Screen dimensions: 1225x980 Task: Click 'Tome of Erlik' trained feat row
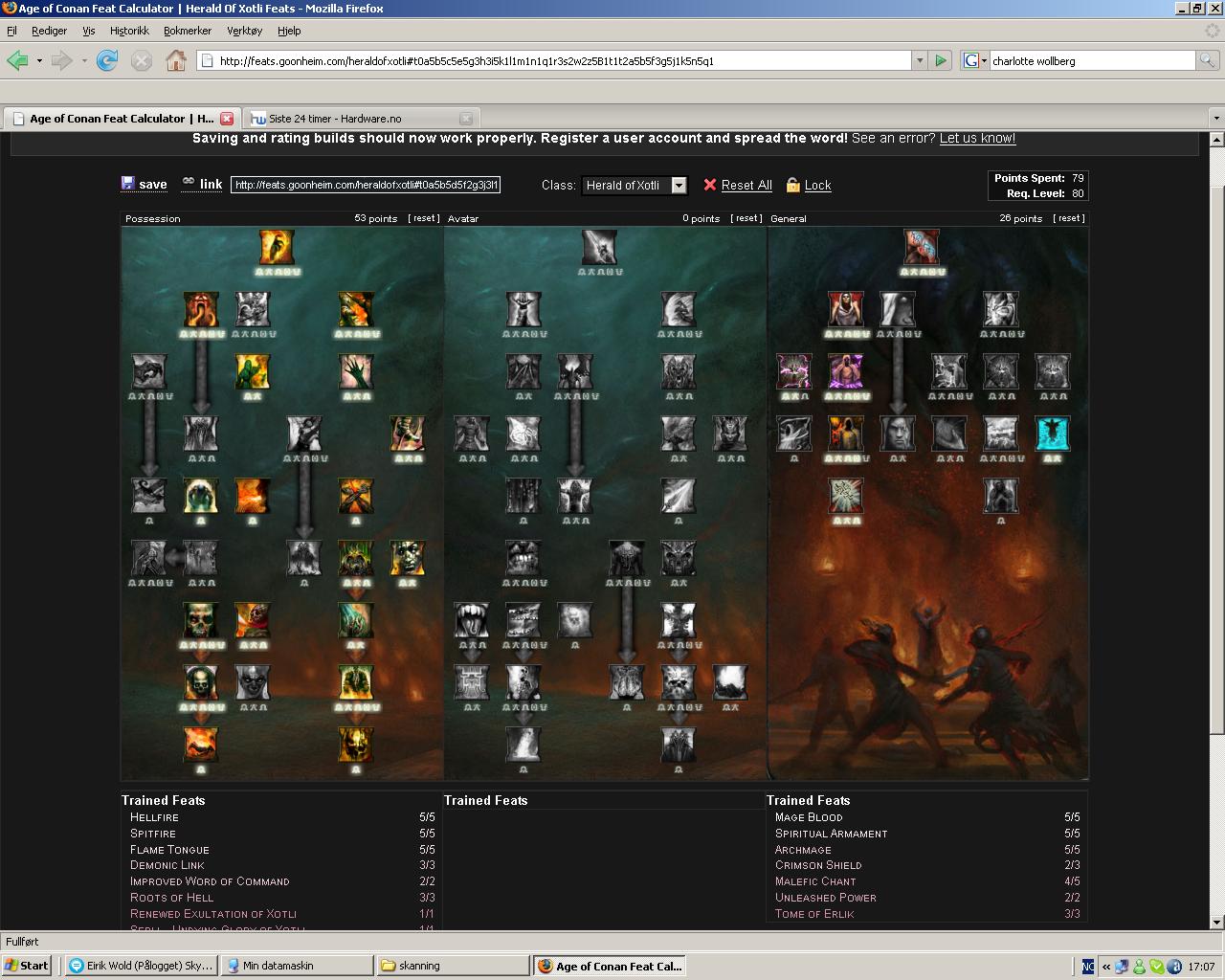[927, 914]
